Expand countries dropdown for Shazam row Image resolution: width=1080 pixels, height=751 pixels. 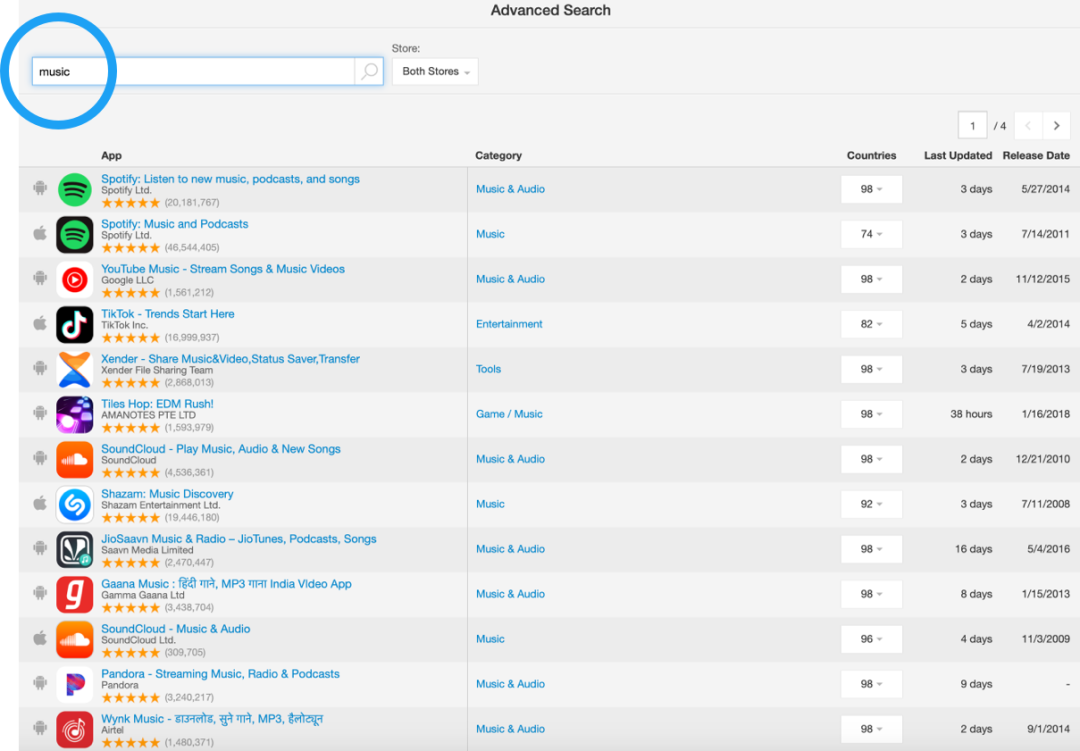point(871,504)
